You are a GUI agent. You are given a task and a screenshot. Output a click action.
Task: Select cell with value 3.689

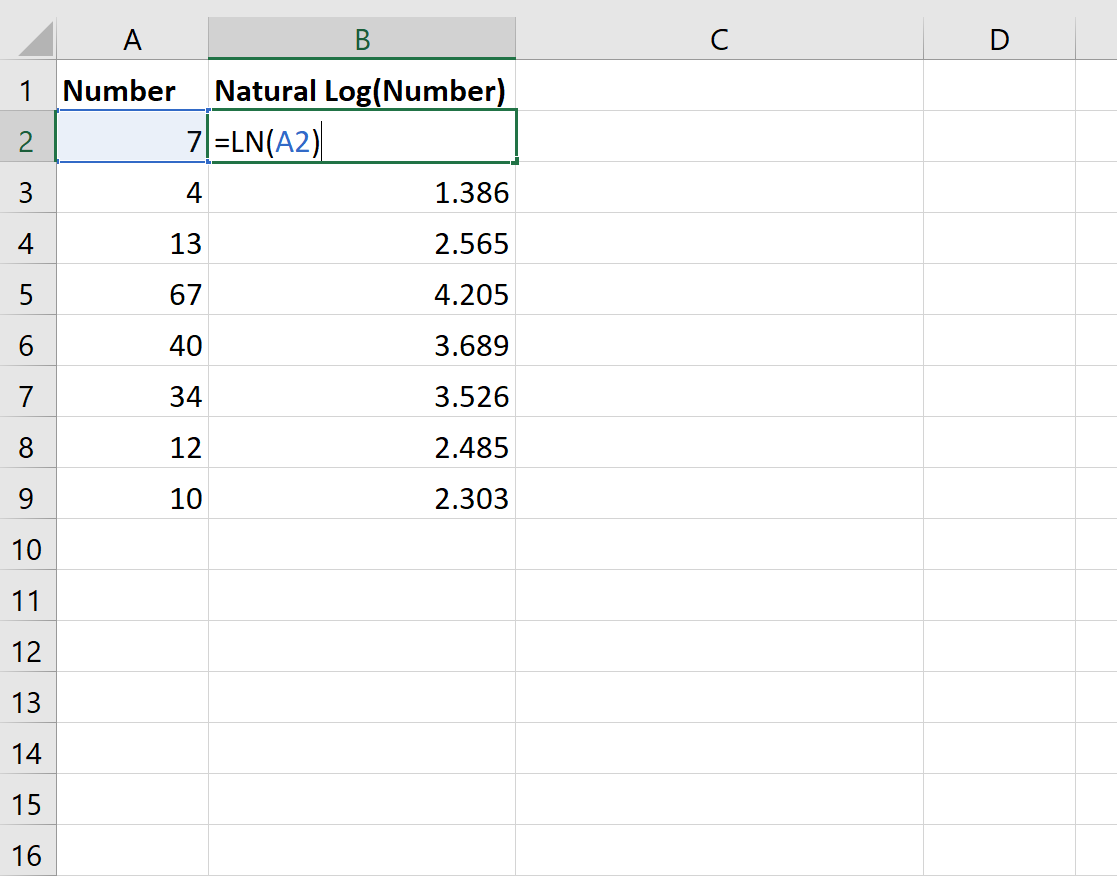tap(362, 345)
